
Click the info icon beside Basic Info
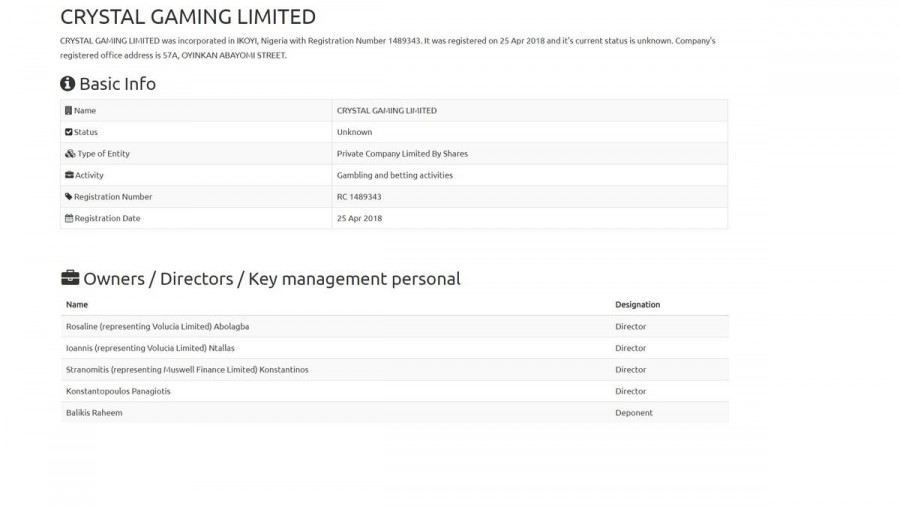pyautogui.click(x=68, y=84)
